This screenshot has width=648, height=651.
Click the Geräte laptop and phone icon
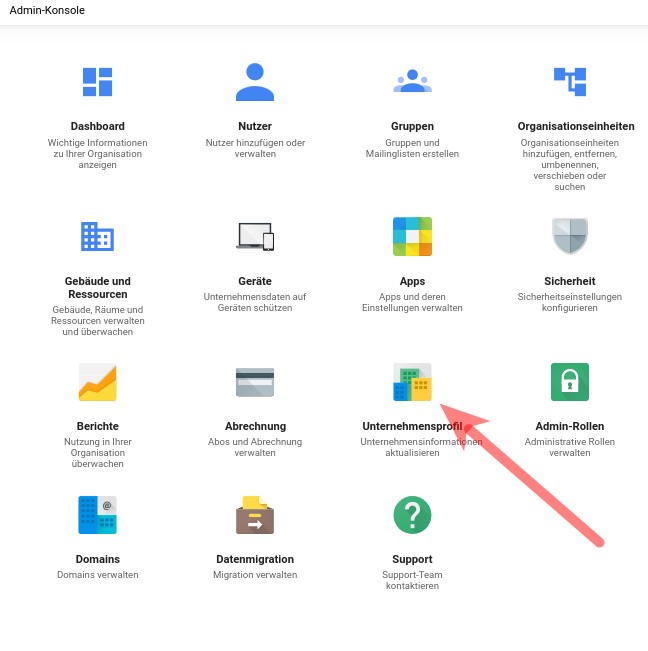254,236
